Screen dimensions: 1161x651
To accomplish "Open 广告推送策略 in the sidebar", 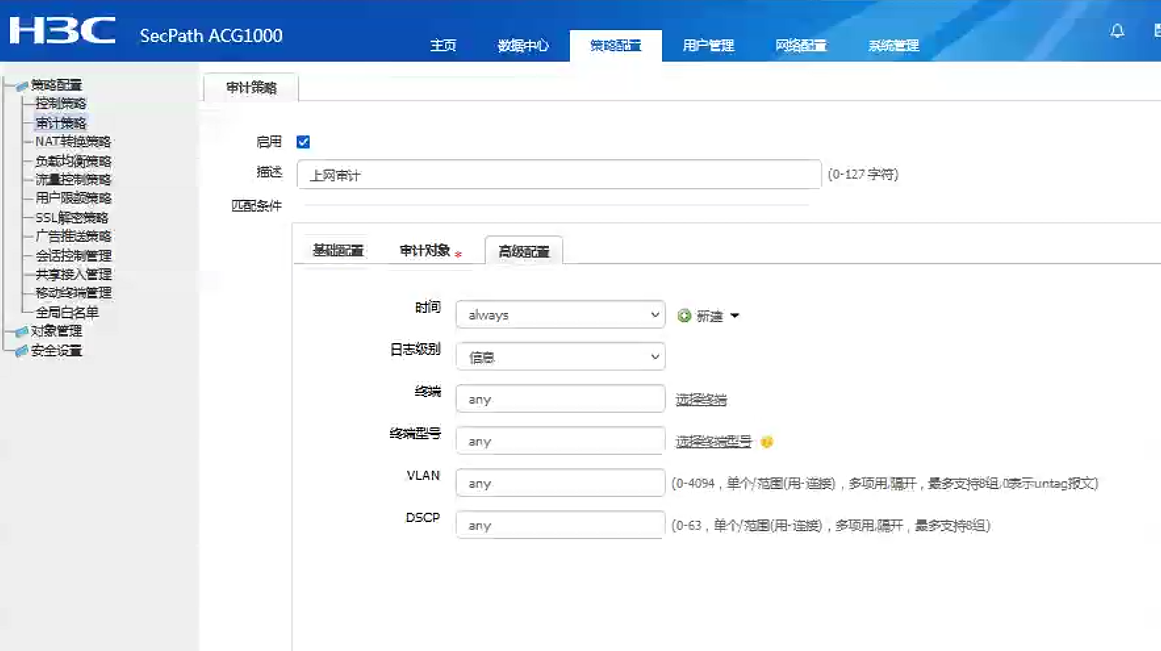I will click(x=73, y=236).
